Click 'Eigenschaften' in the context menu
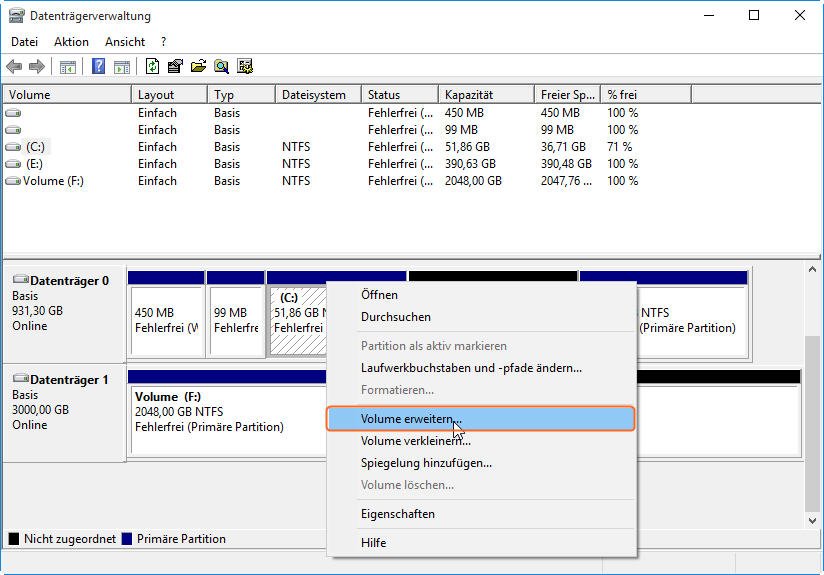824x575 pixels. pyautogui.click(x=397, y=514)
